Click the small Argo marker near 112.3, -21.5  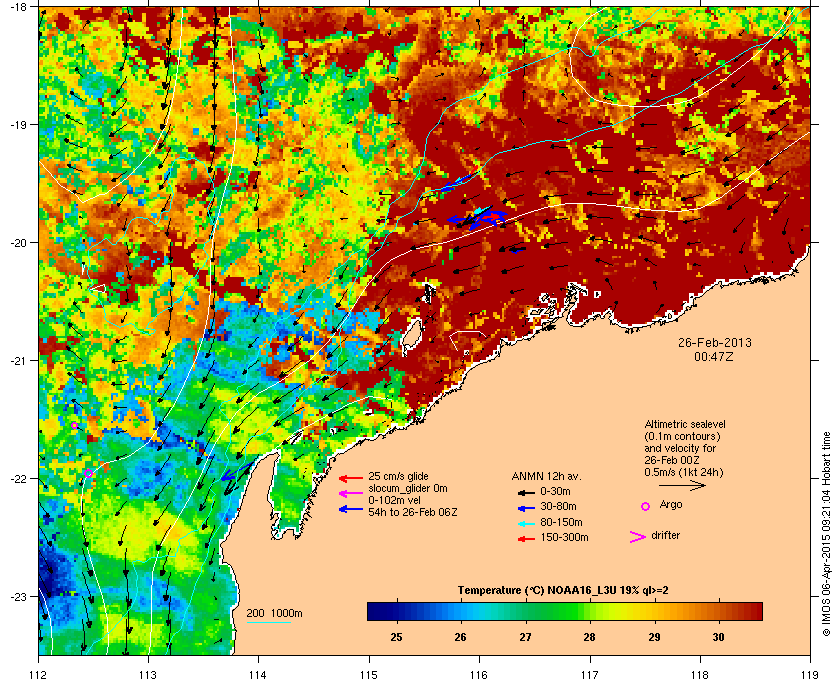(74, 425)
